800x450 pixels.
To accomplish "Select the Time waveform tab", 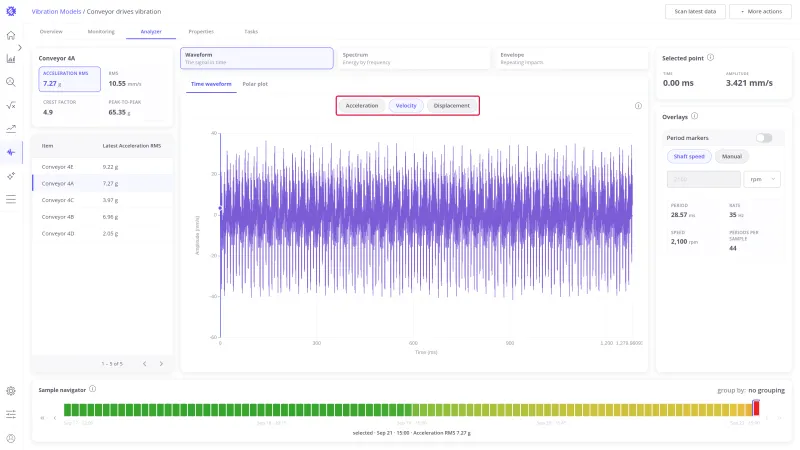I will point(211,84).
